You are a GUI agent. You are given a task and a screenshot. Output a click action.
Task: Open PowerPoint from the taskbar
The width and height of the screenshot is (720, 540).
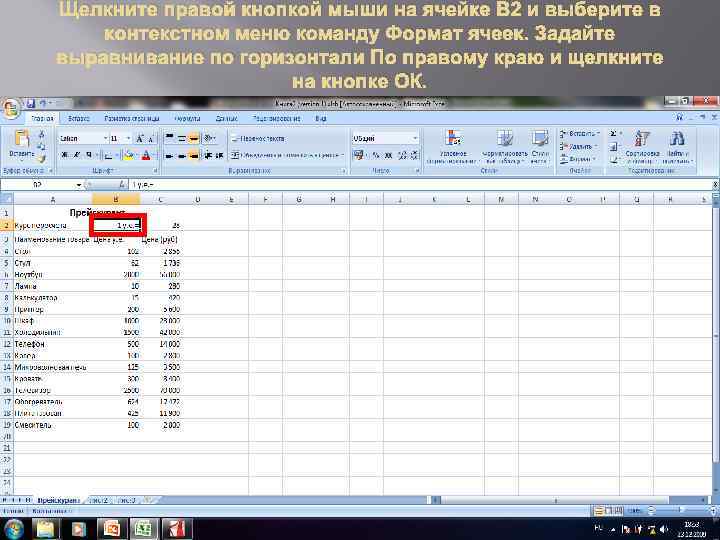(112, 529)
